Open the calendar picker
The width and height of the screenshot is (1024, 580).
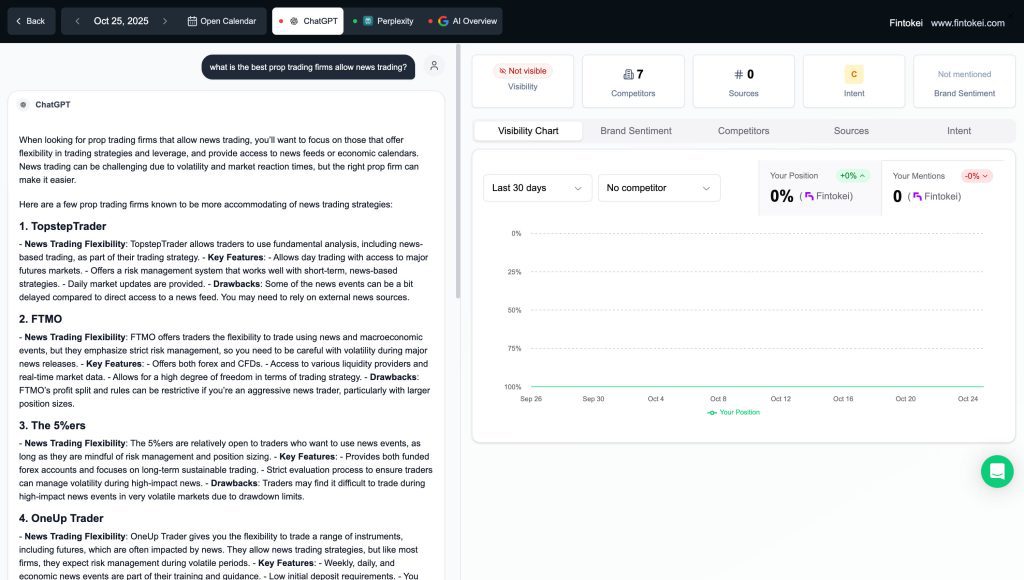point(221,21)
